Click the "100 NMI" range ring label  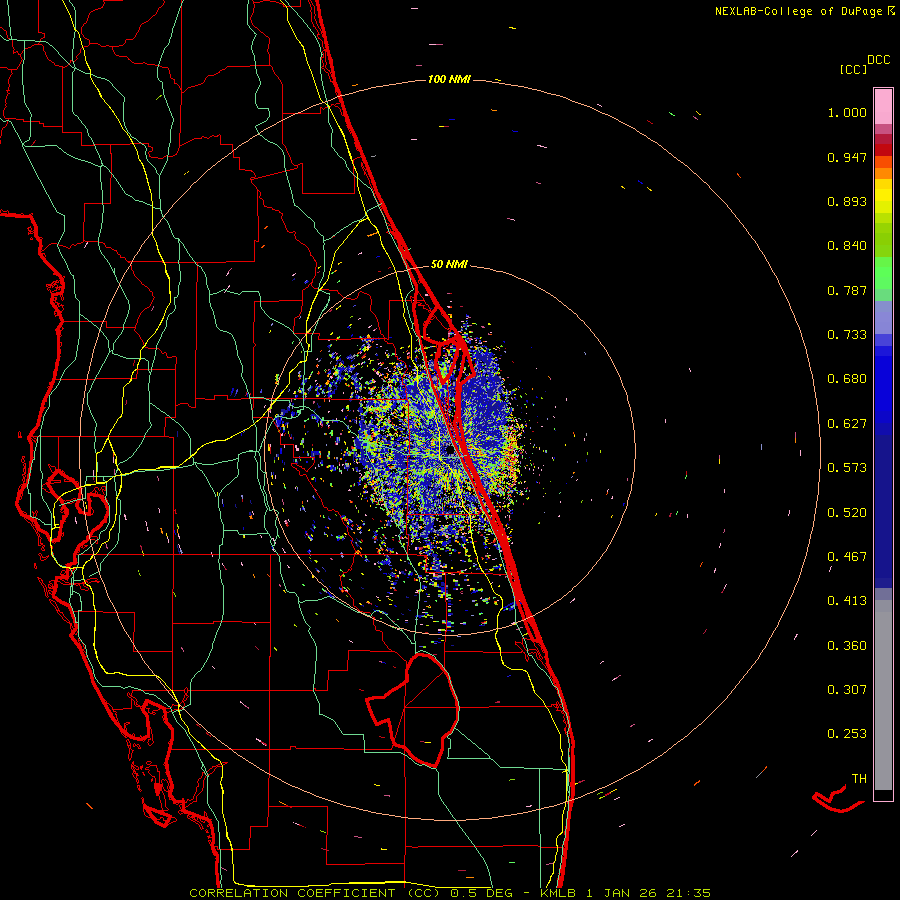449,79
